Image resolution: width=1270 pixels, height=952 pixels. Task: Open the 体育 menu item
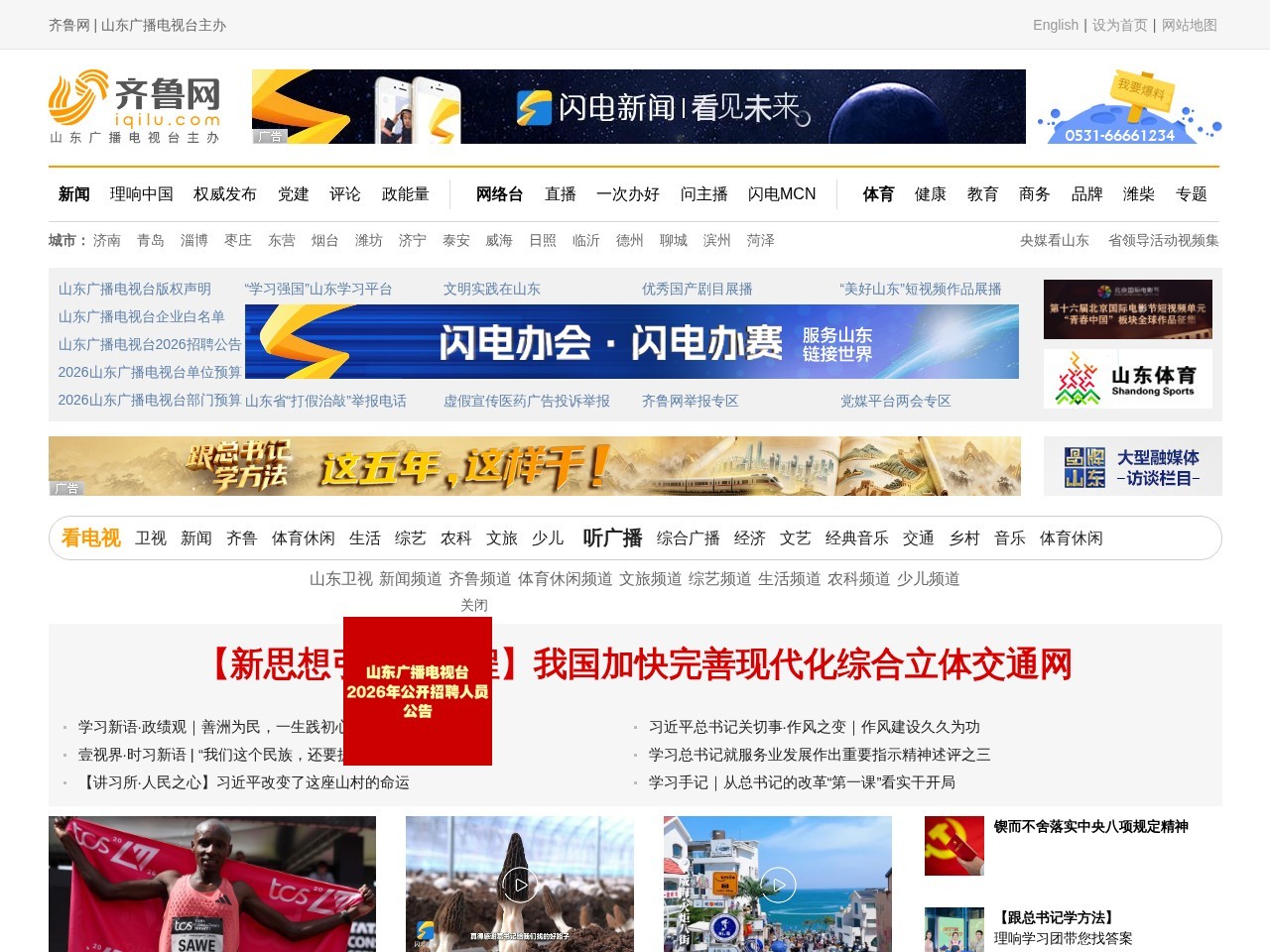click(877, 194)
